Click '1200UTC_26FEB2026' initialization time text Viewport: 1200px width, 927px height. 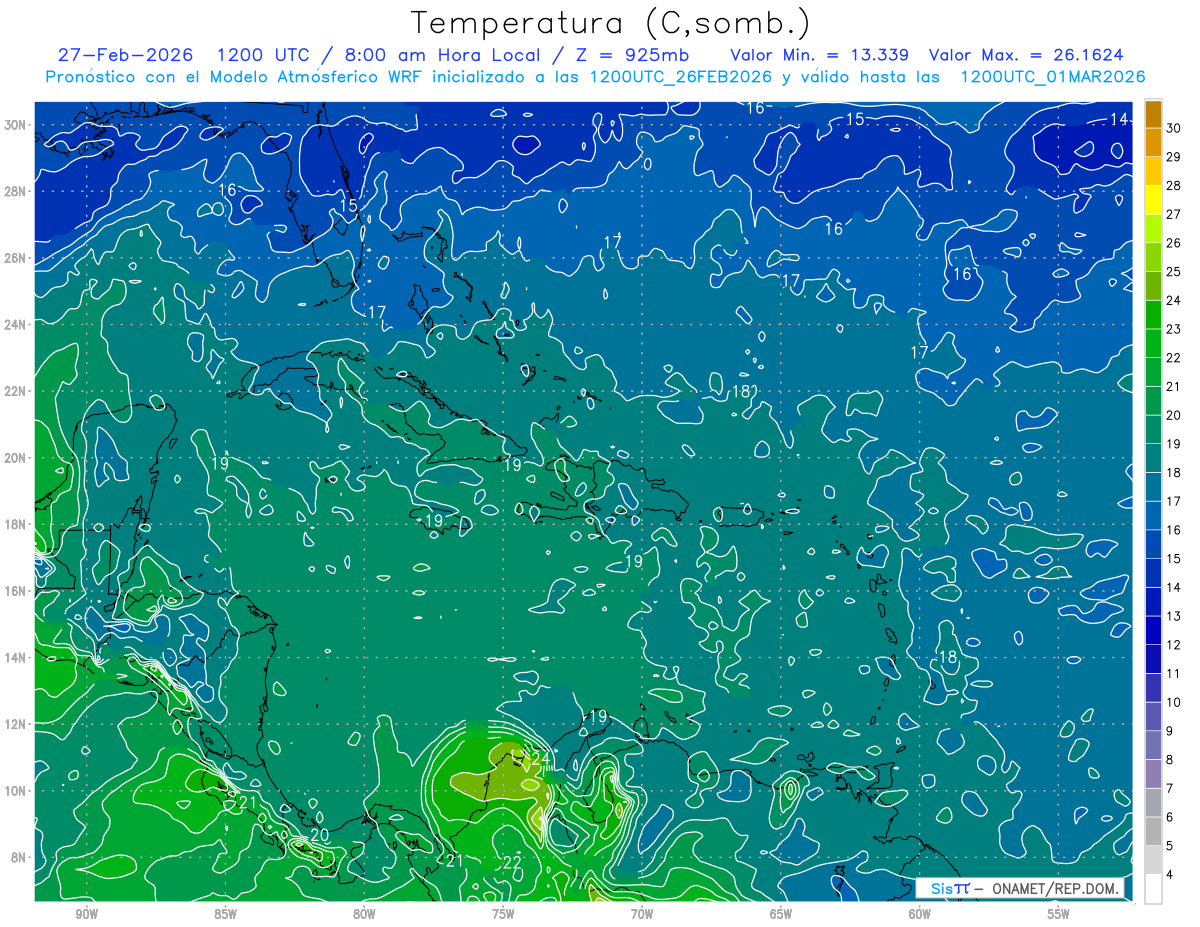click(x=681, y=76)
